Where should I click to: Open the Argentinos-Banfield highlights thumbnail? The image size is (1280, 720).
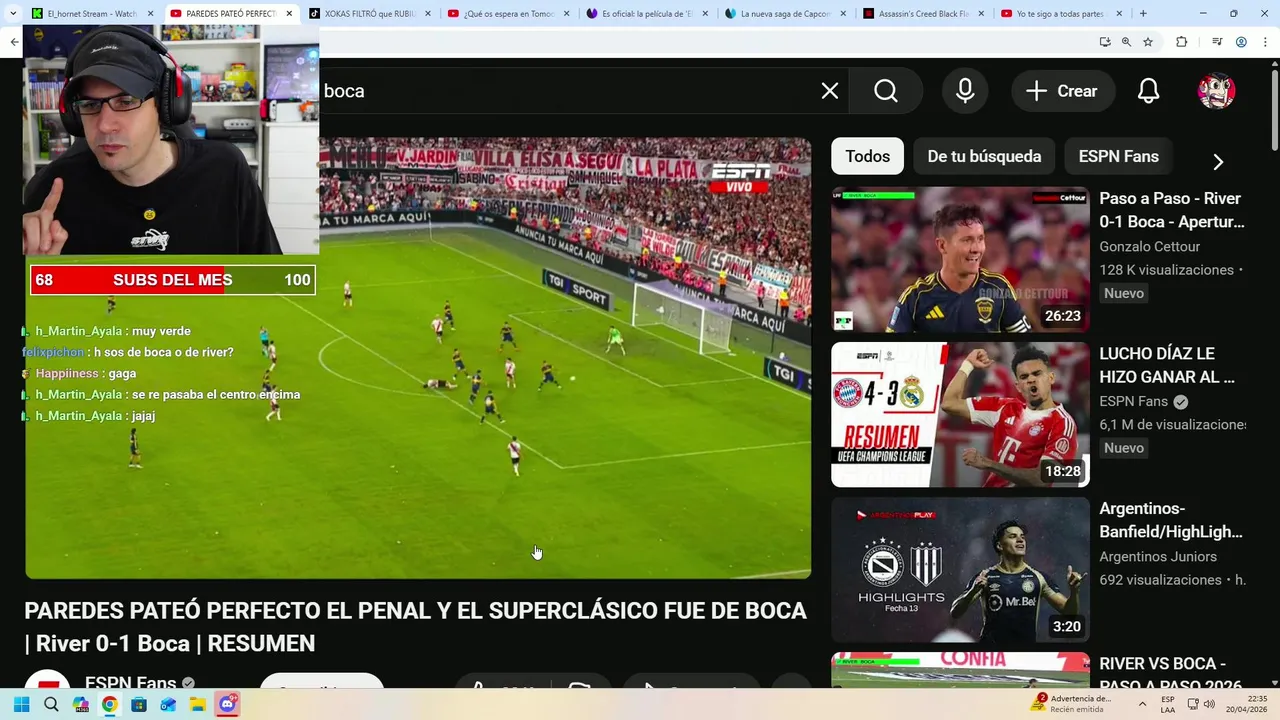pyautogui.click(x=960, y=570)
